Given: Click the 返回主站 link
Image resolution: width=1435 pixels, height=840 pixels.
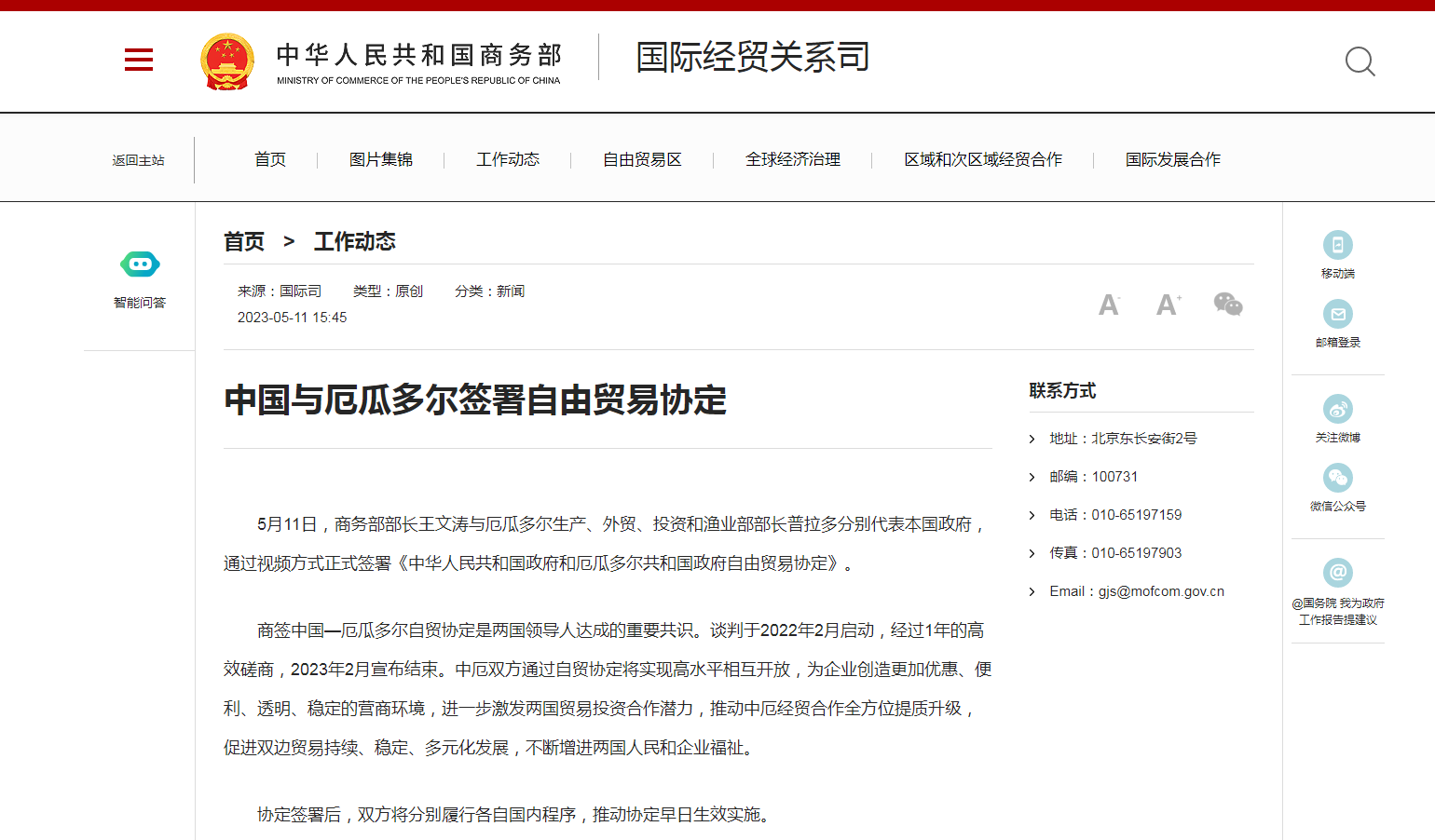Looking at the screenshot, I should click(x=138, y=160).
